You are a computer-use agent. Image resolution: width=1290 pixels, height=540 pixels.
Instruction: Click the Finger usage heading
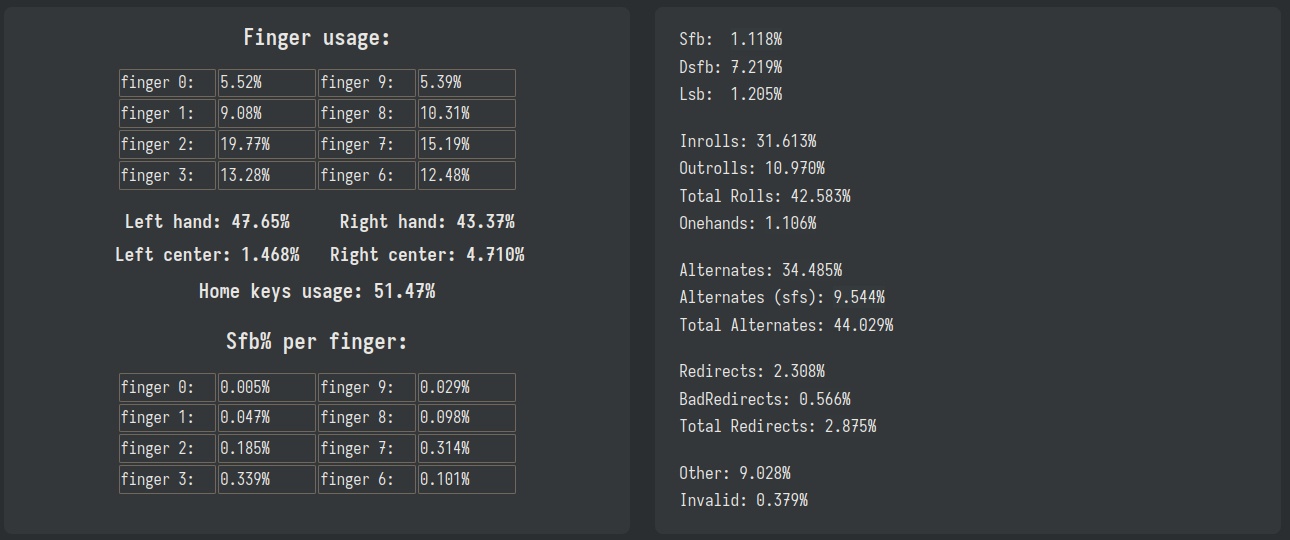(x=317, y=38)
